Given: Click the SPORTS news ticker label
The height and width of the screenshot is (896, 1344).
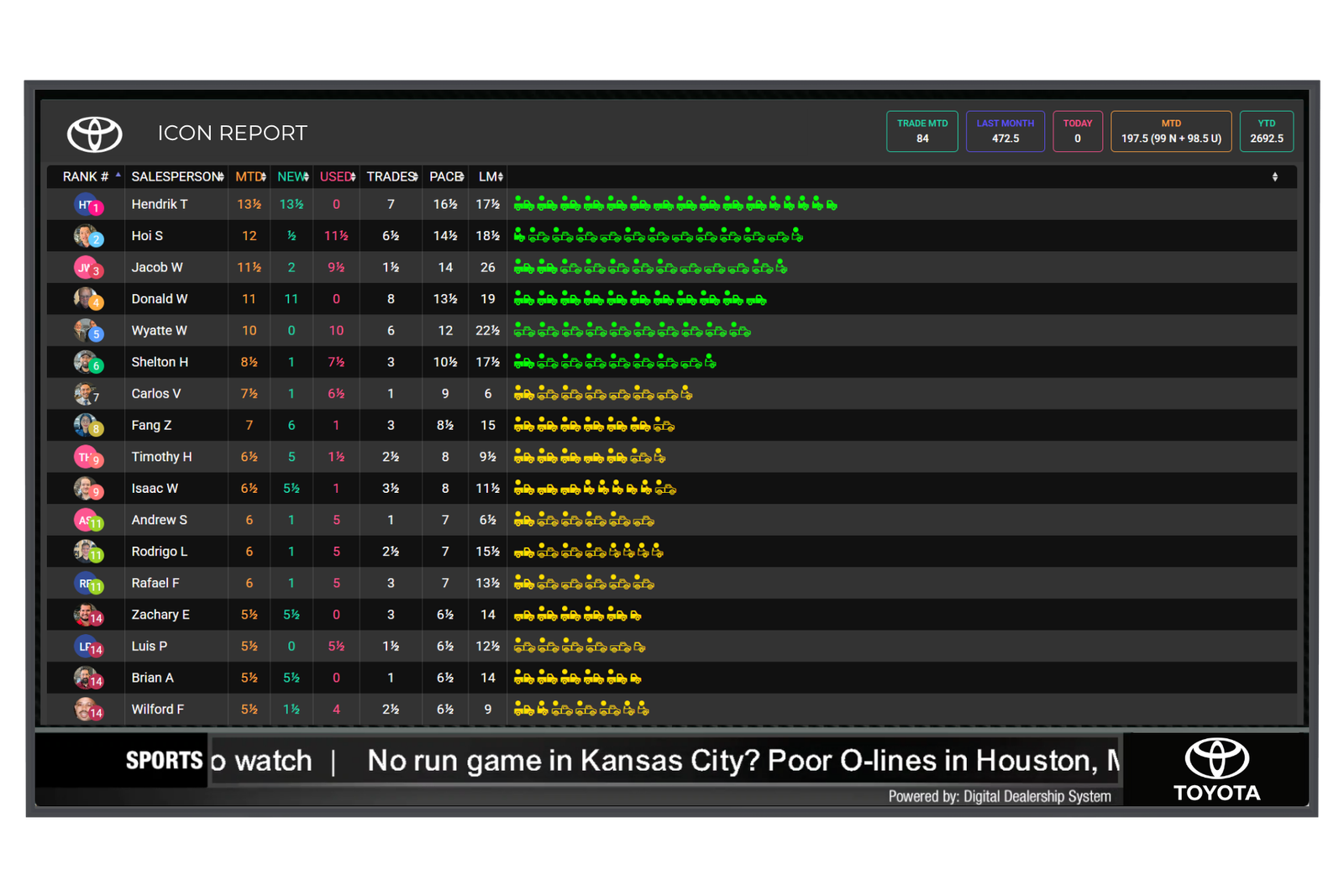Looking at the screenshot, I should 164,761.
